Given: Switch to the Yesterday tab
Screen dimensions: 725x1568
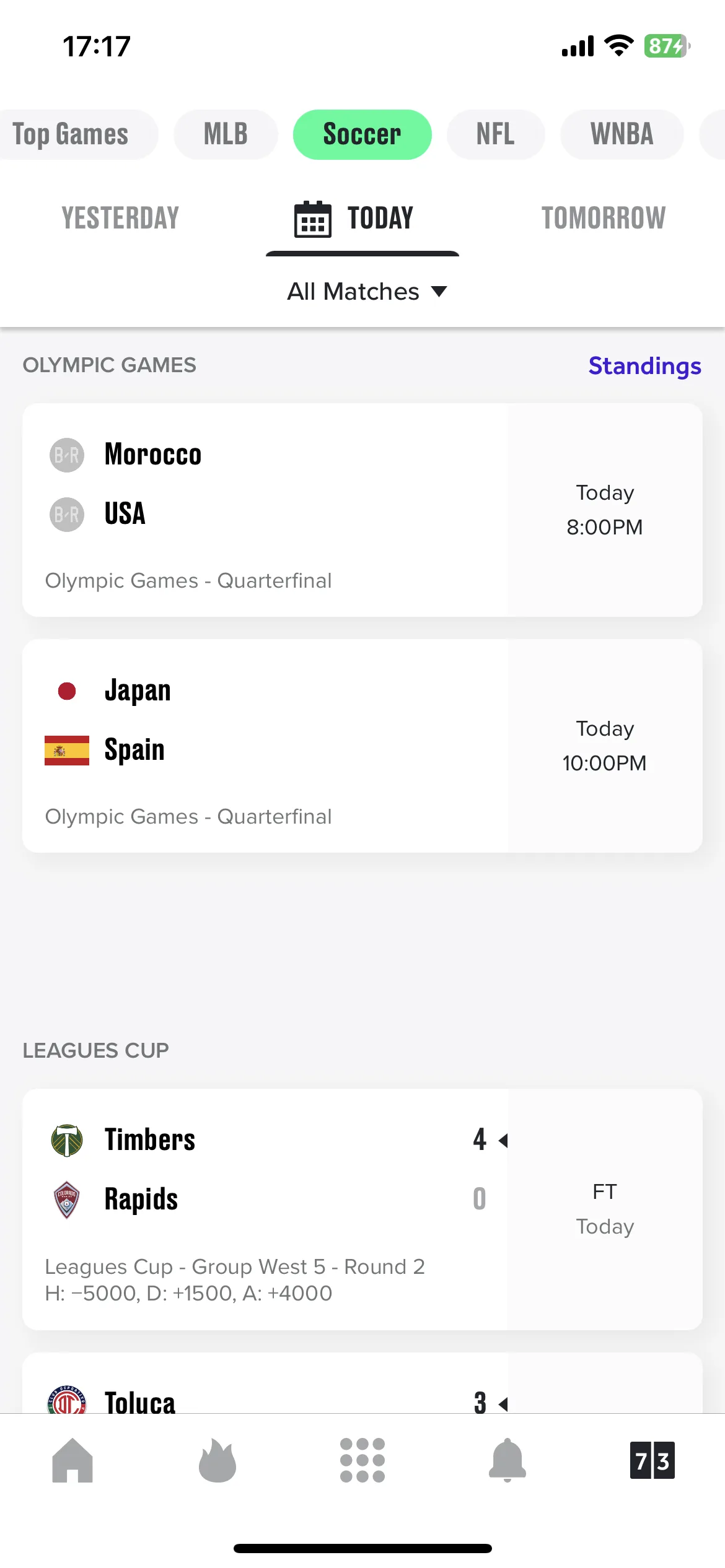Looking at the screenshot, I should tap(120, 218).
